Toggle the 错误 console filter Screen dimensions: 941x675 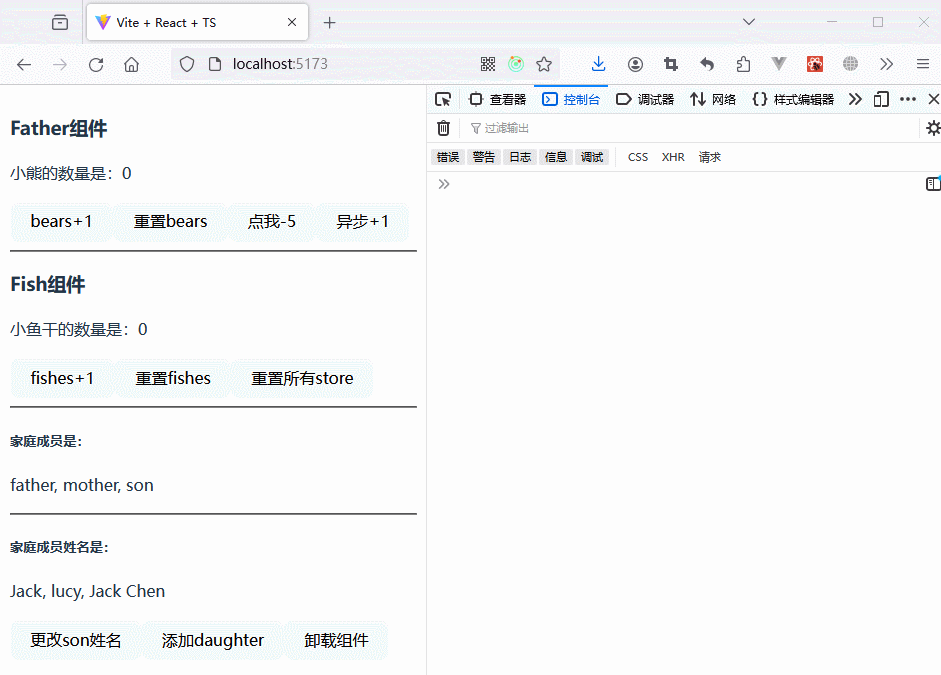(x=447, y=157)
